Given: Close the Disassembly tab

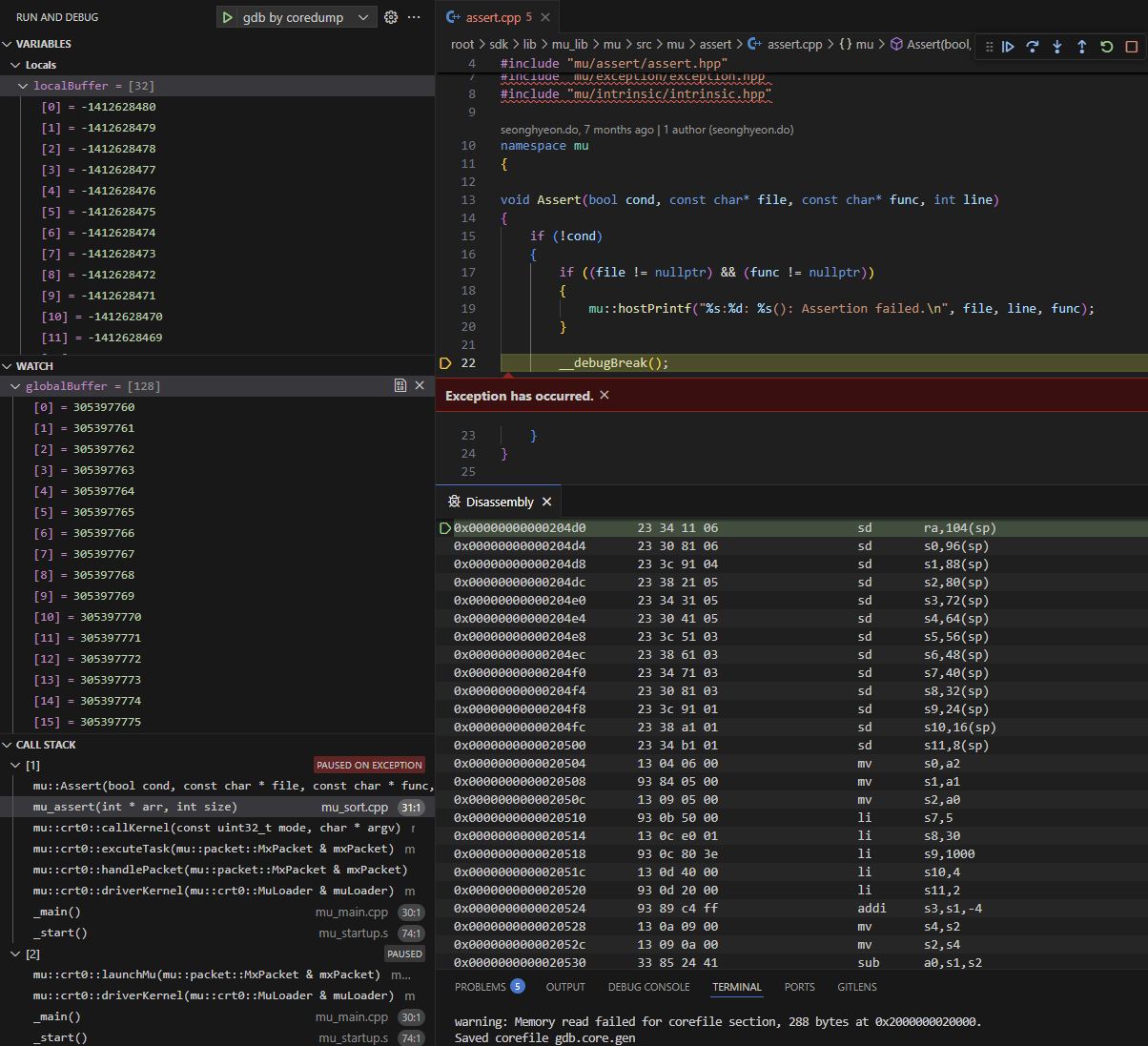Looking at the screenshot, I should point(546,502).
